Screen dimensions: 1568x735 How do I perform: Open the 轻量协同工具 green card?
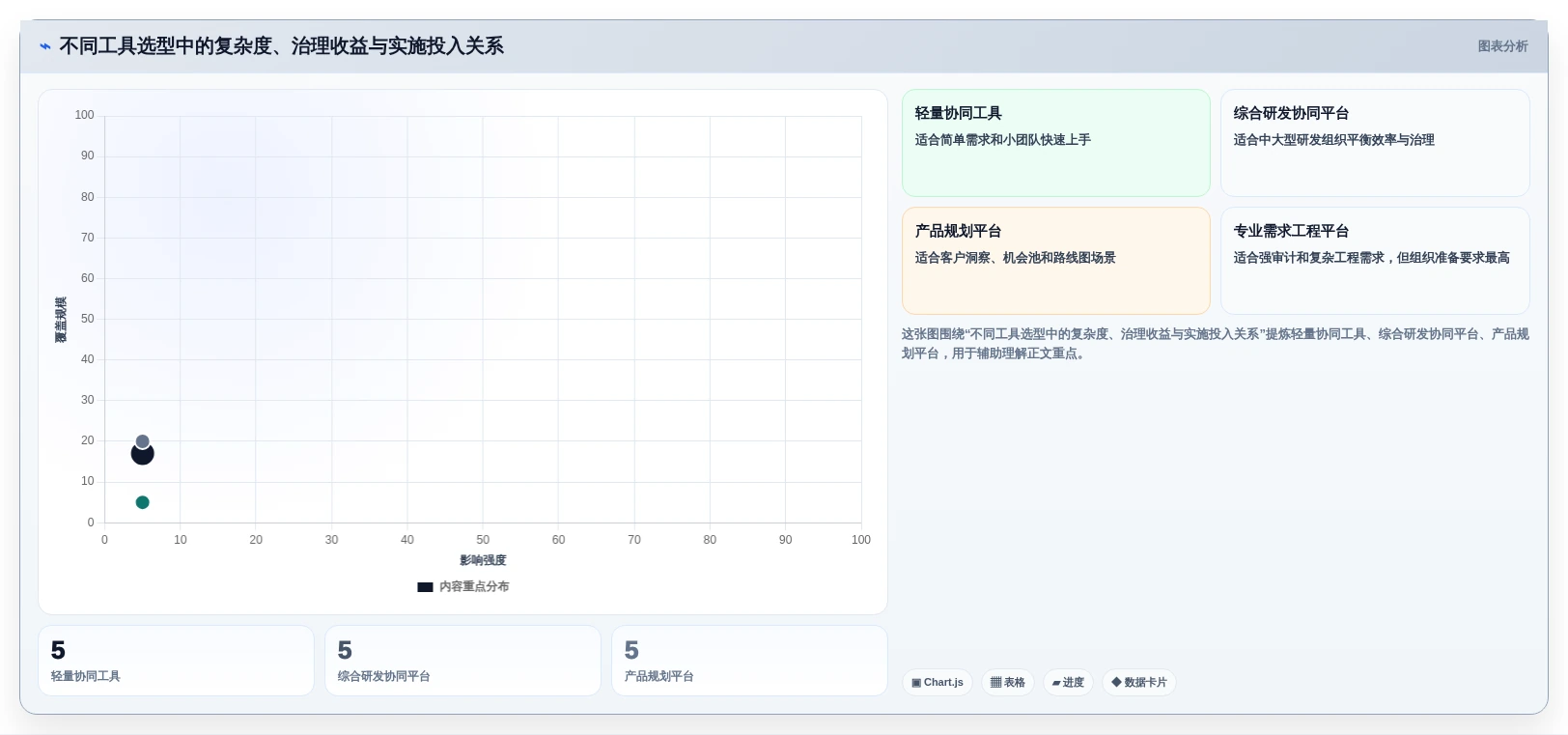click(x=1055, y=143)
